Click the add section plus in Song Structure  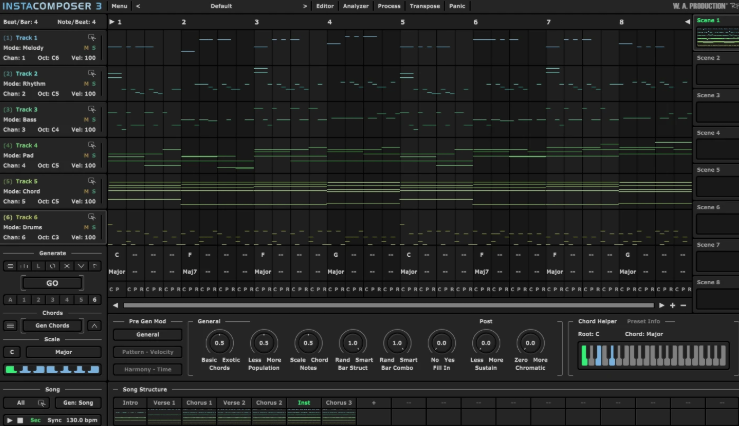click(x=373, y=402)
